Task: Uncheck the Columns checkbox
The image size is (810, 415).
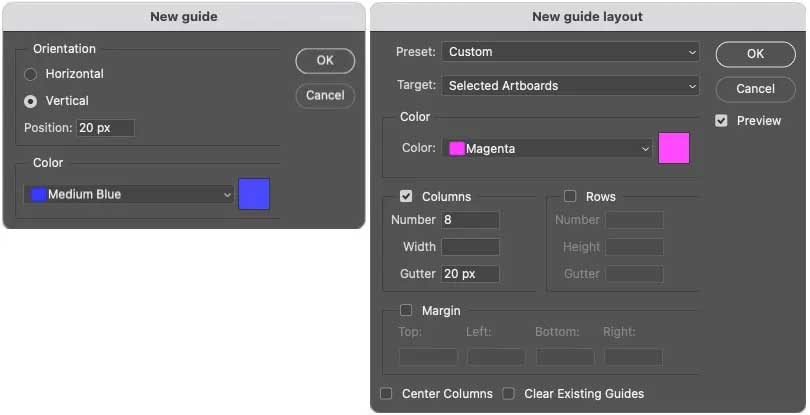Action: point(407,197)
